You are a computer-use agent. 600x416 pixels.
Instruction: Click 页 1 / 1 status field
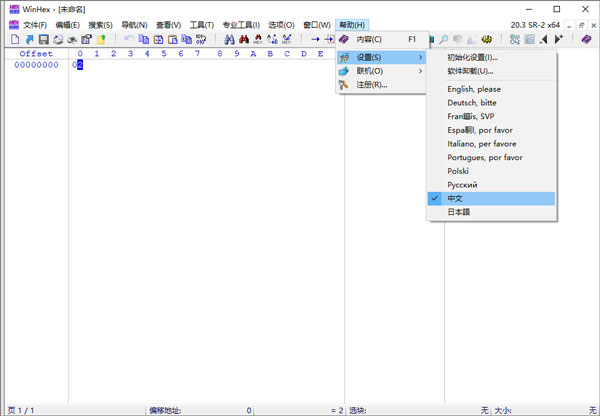pyautogui.click(x=21, y=411)
